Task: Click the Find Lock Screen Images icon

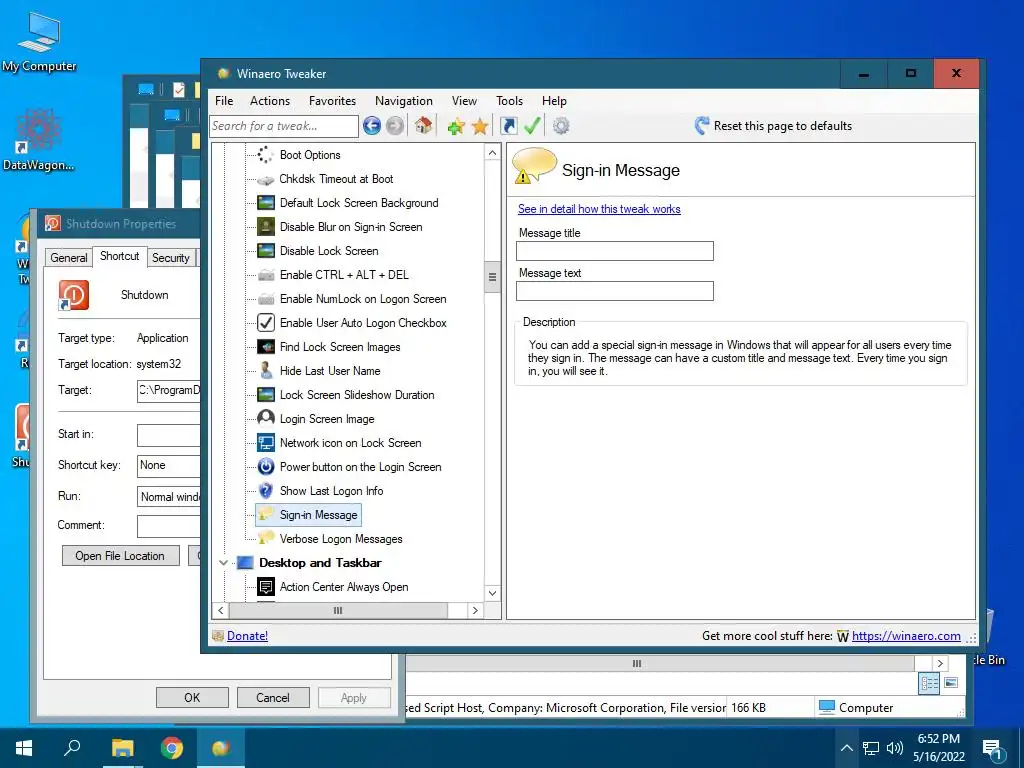Action: point(266,347)
